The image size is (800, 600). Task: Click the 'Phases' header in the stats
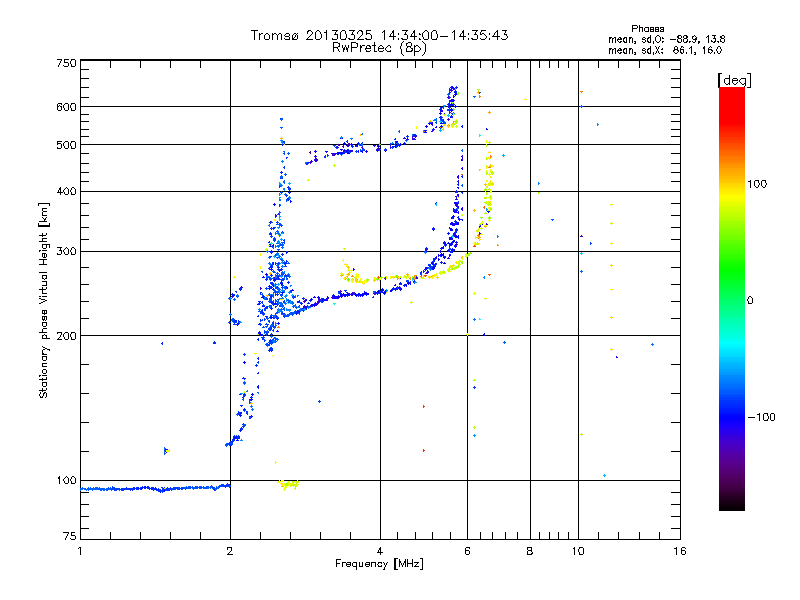pos(647,29)
